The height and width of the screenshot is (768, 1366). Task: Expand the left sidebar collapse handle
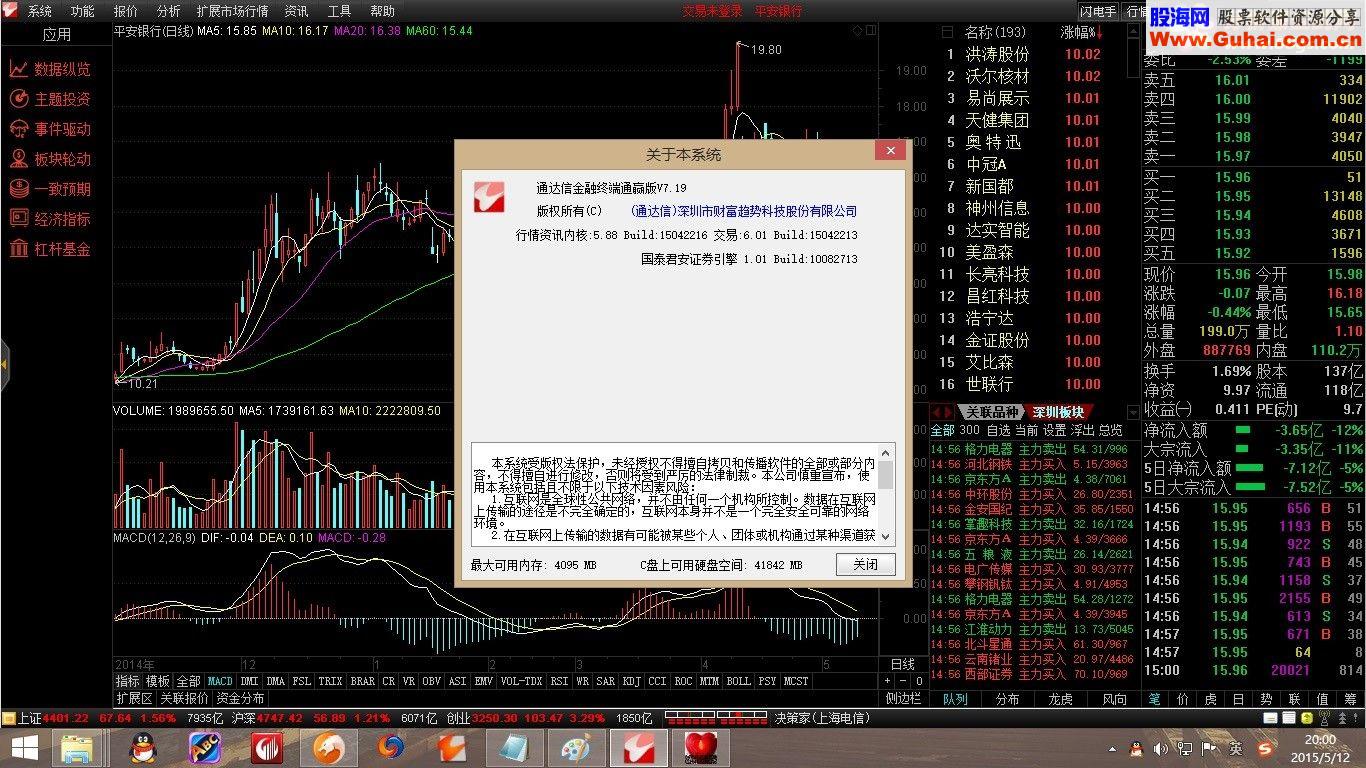pos(4,365)
